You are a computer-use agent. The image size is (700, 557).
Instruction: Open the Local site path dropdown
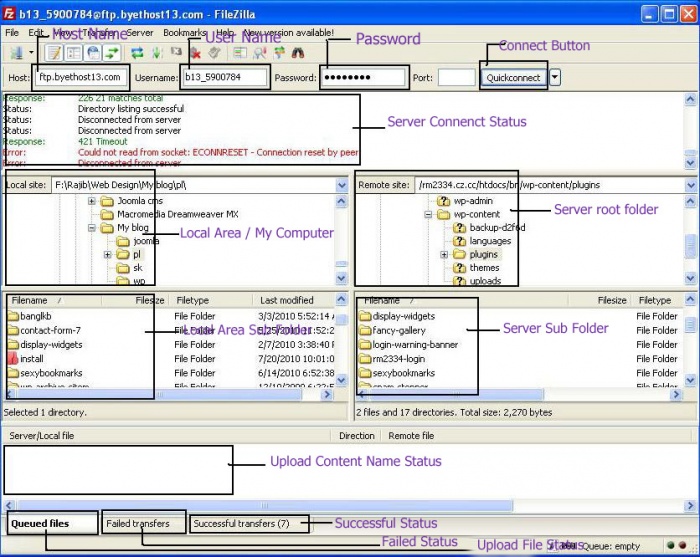pos(342,185)
